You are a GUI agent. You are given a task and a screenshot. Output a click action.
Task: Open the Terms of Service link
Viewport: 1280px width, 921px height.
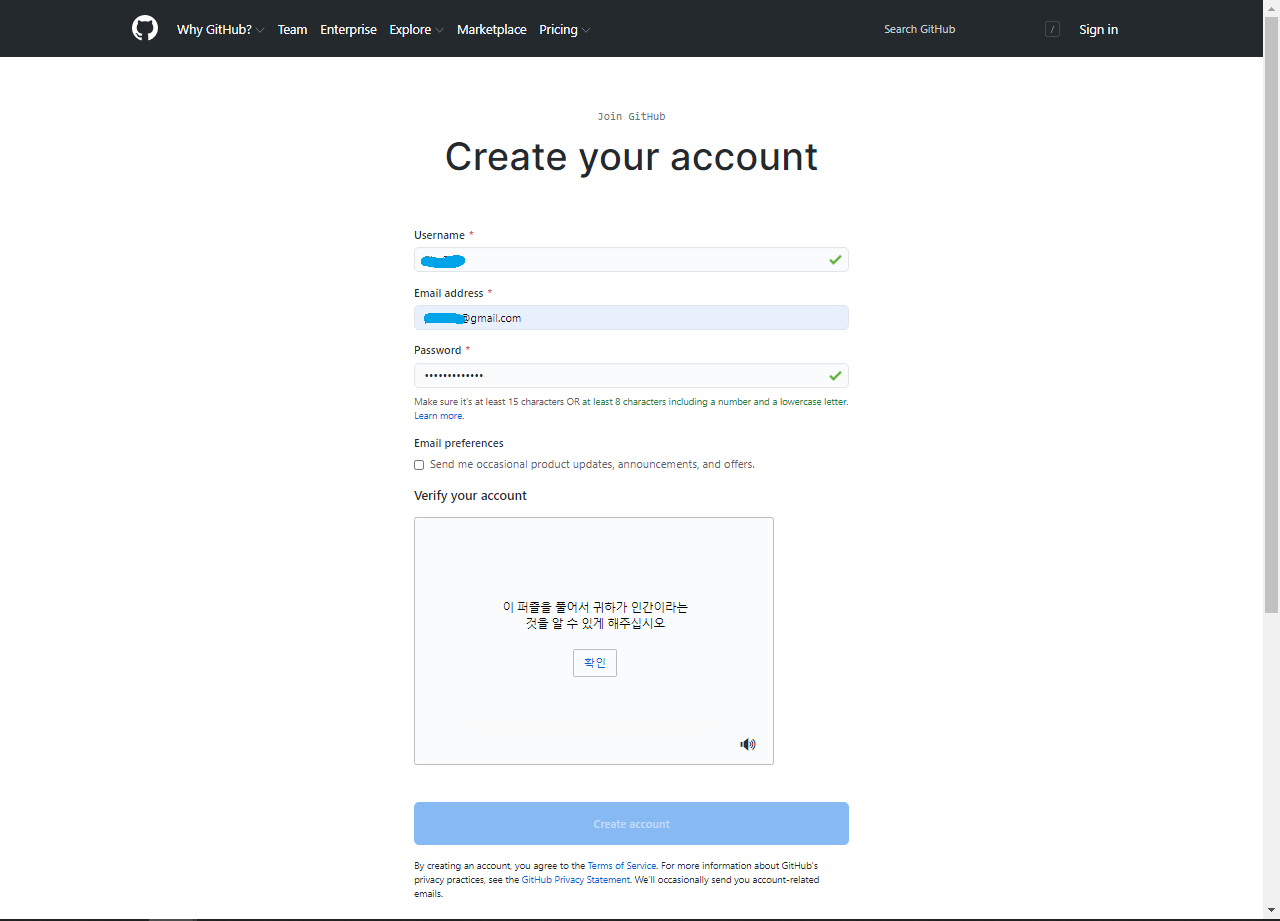click(622, 866)
